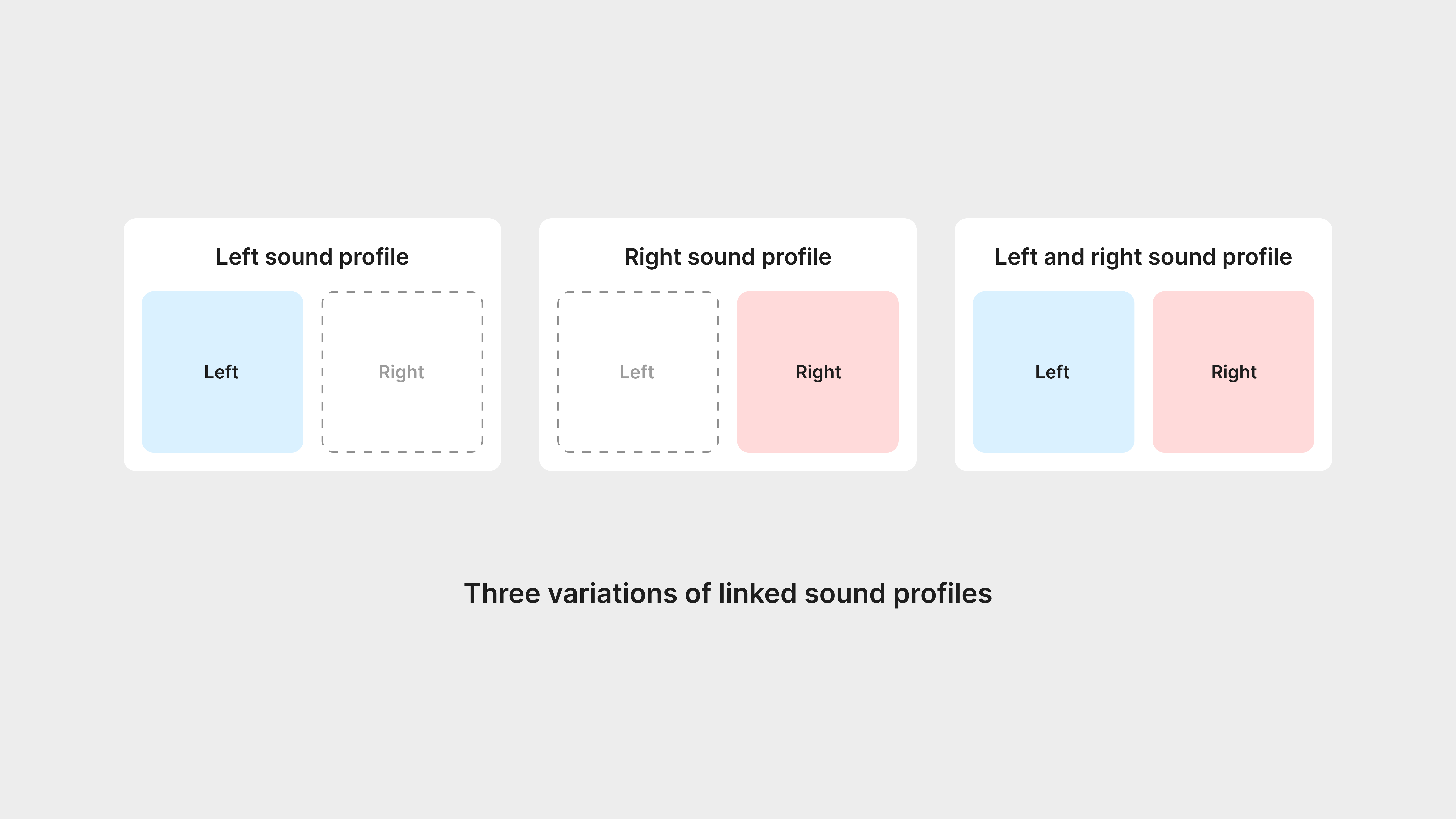Click the 'Left sound profile' heading
Viewport: 1456px width, 819px height.
pyautogui.click(x=312, y=257)
